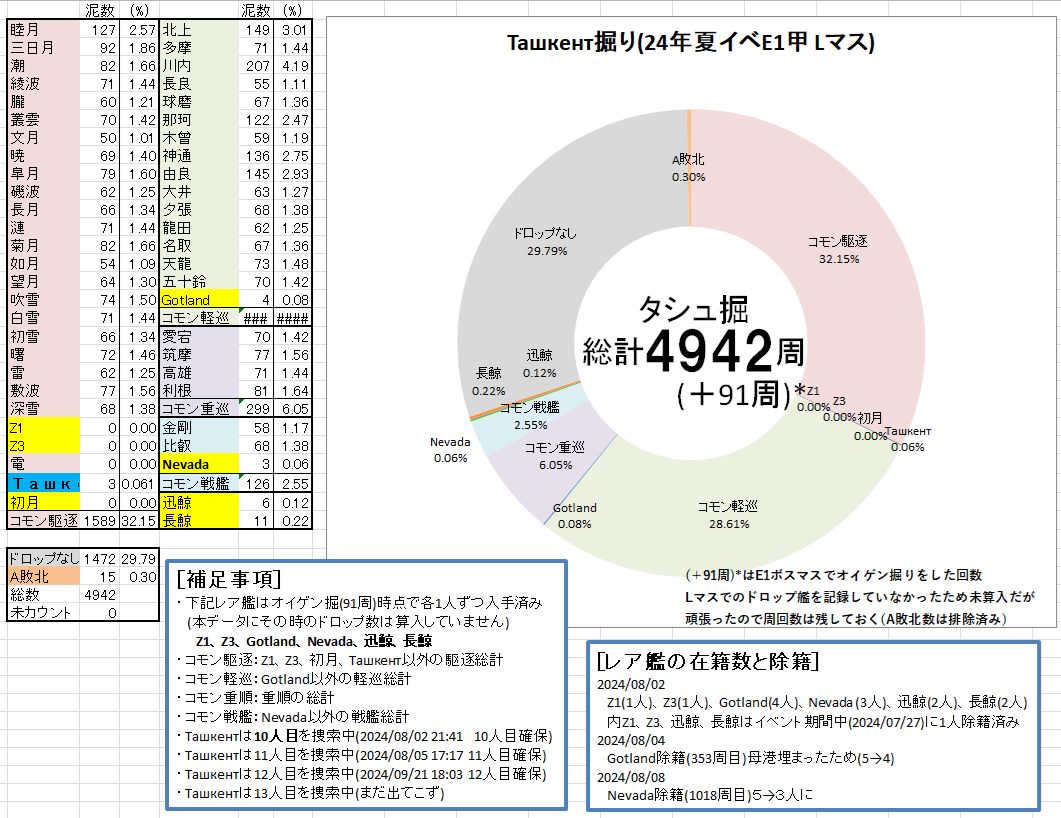This screenshot has height=818, width=1061.
Task: Click the 深雪 destroyer cell
Action: tap(43, 409)
